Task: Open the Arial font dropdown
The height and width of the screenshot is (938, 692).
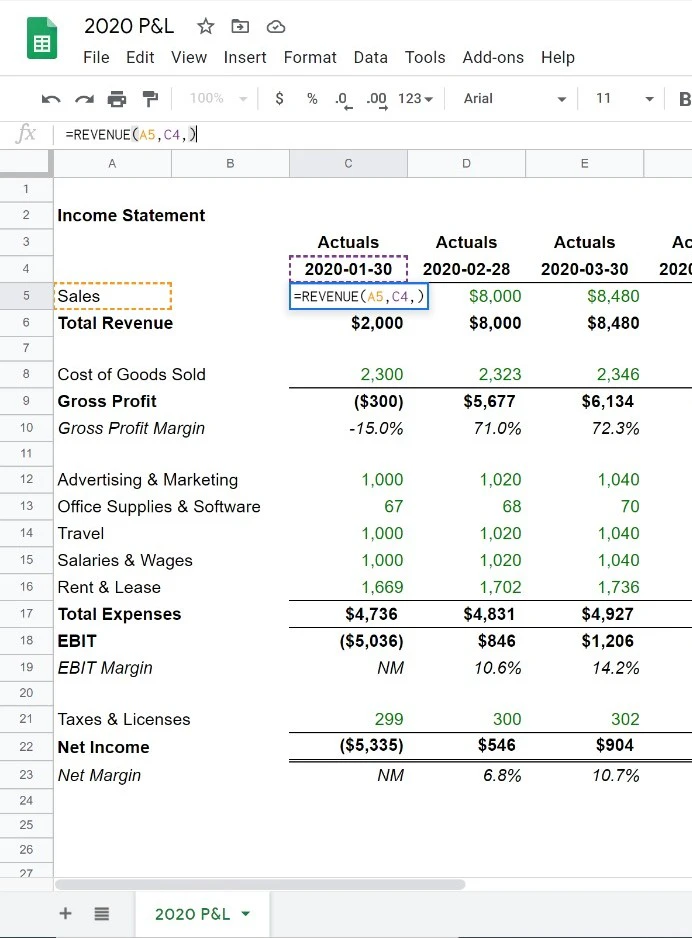Action: click(514, 99)
